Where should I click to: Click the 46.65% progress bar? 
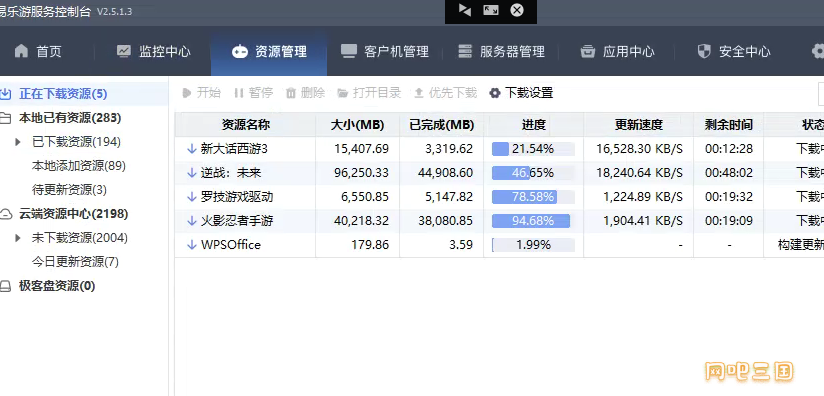(533, 173)
